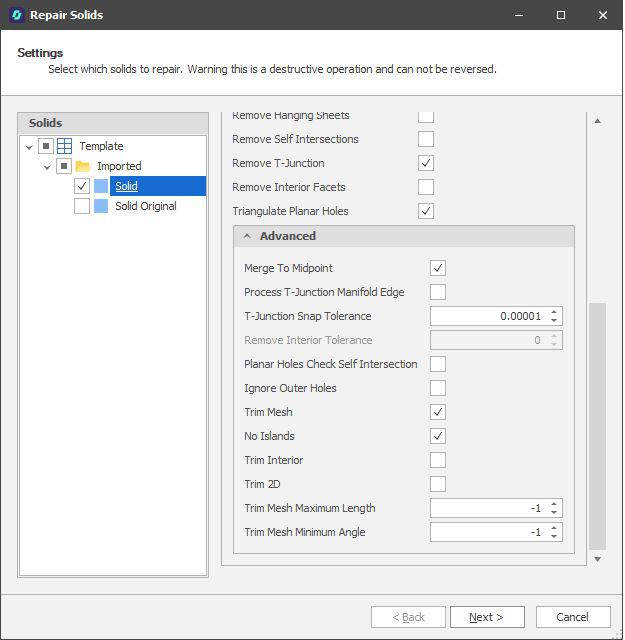This screenshot has height=640, width=625.
Task: Uncheck the No Islands option
Action: (x=438, y=436)
